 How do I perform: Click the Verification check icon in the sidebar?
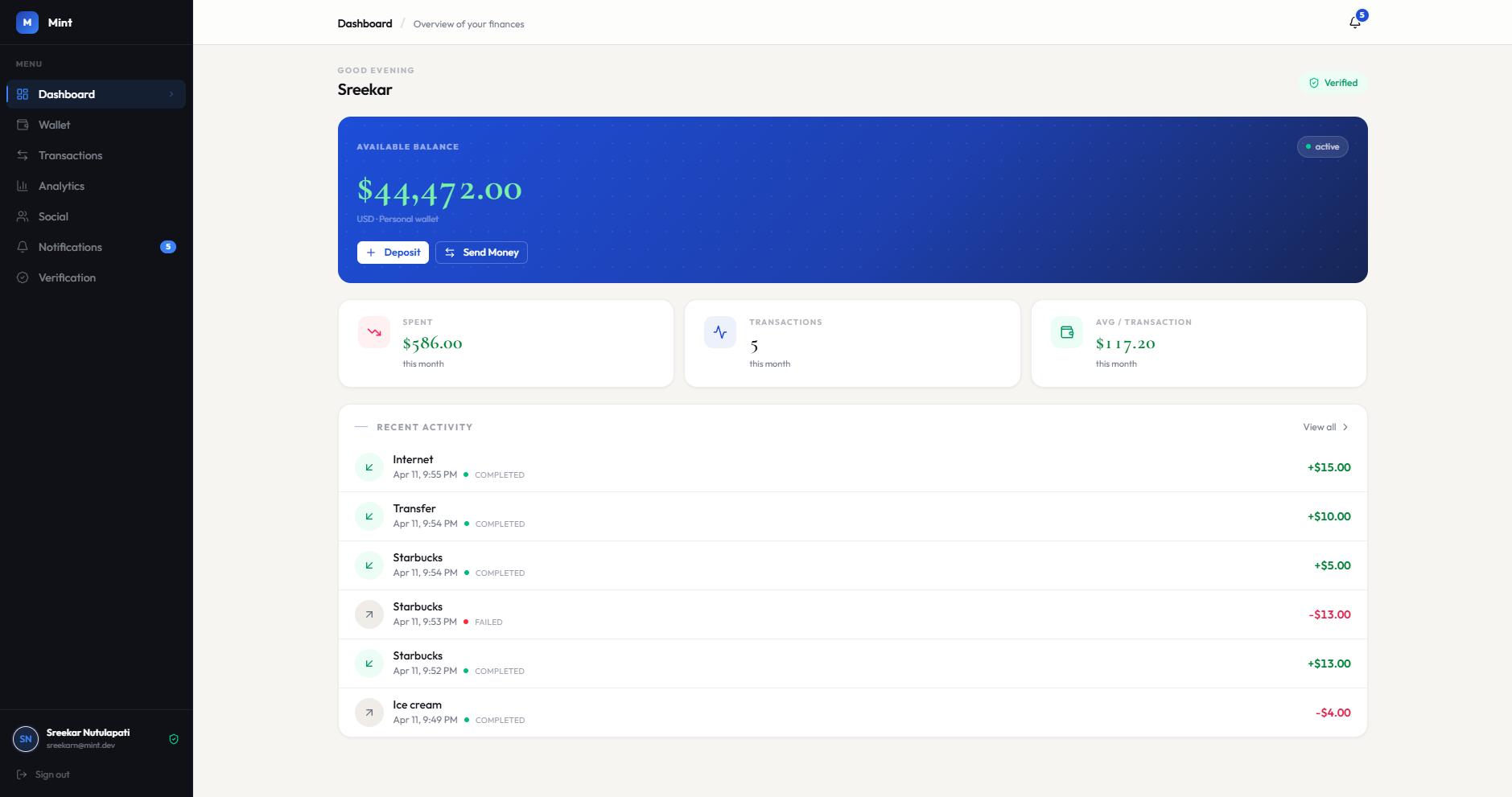point(23,277)
